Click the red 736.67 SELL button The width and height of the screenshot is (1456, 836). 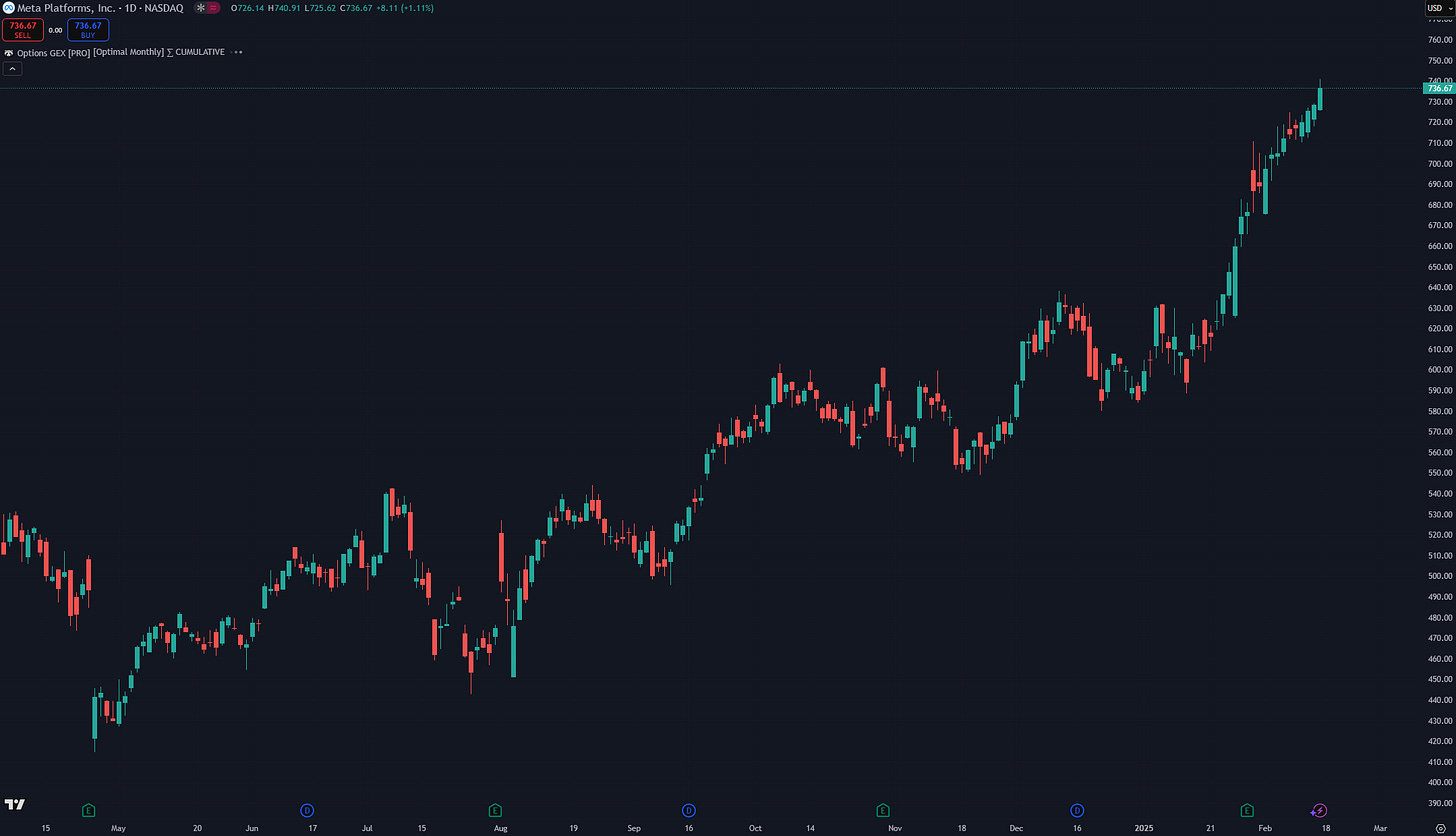(22, 30)
